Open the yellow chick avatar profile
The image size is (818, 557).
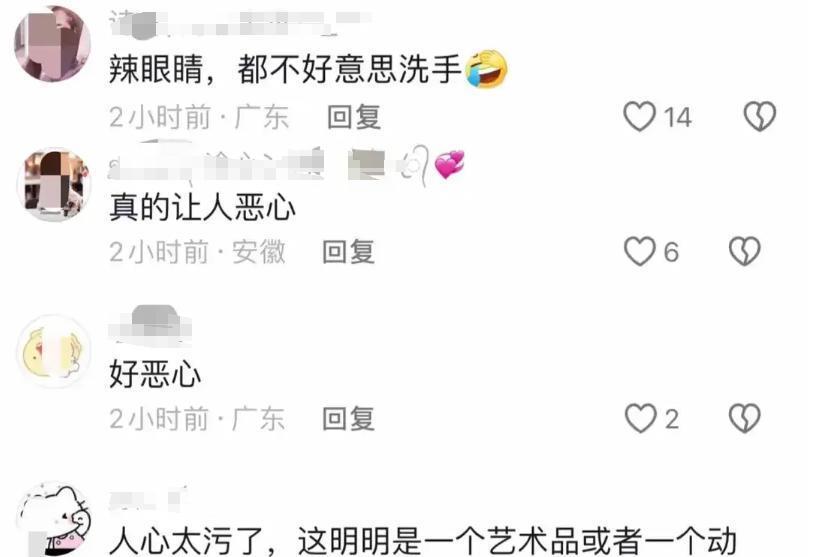(x=54, y=352)
